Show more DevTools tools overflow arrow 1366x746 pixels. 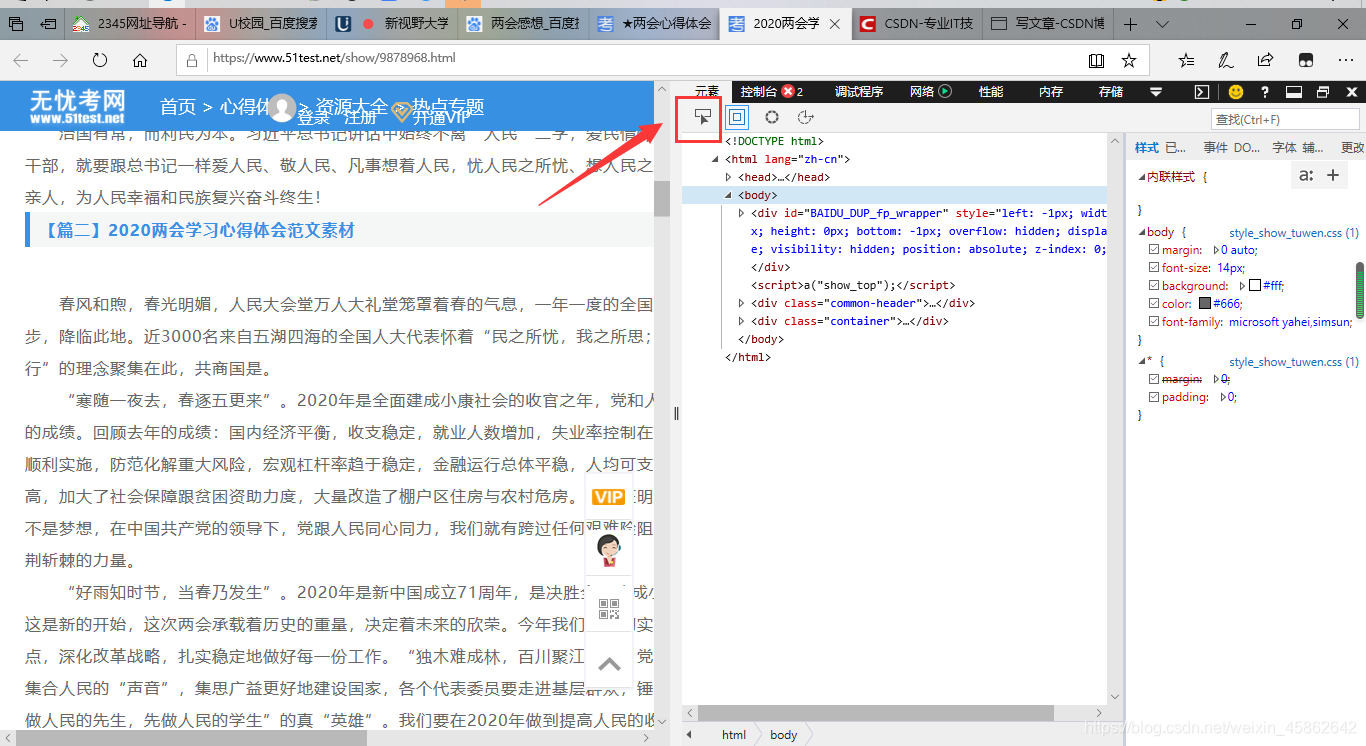coord(1156,91)
